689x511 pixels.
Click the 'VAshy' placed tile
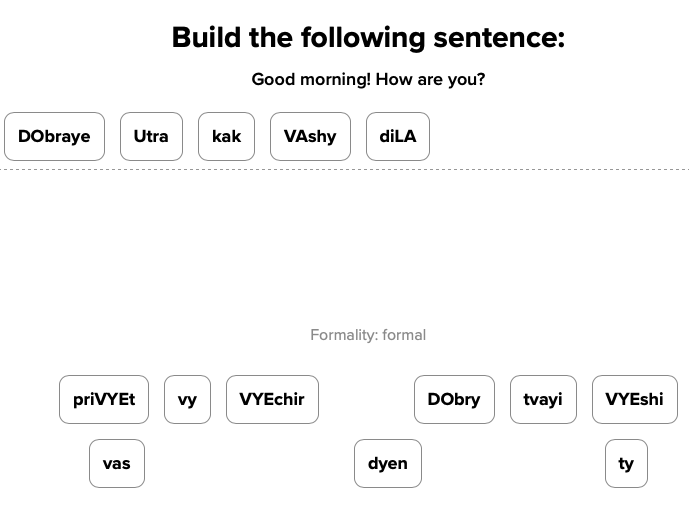310,137
